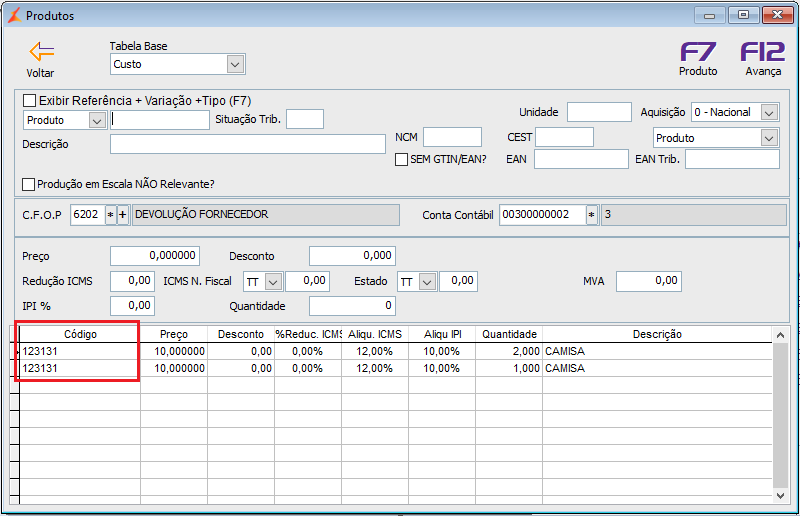Click Conta Contábil field 00300000002

(542, 215)
